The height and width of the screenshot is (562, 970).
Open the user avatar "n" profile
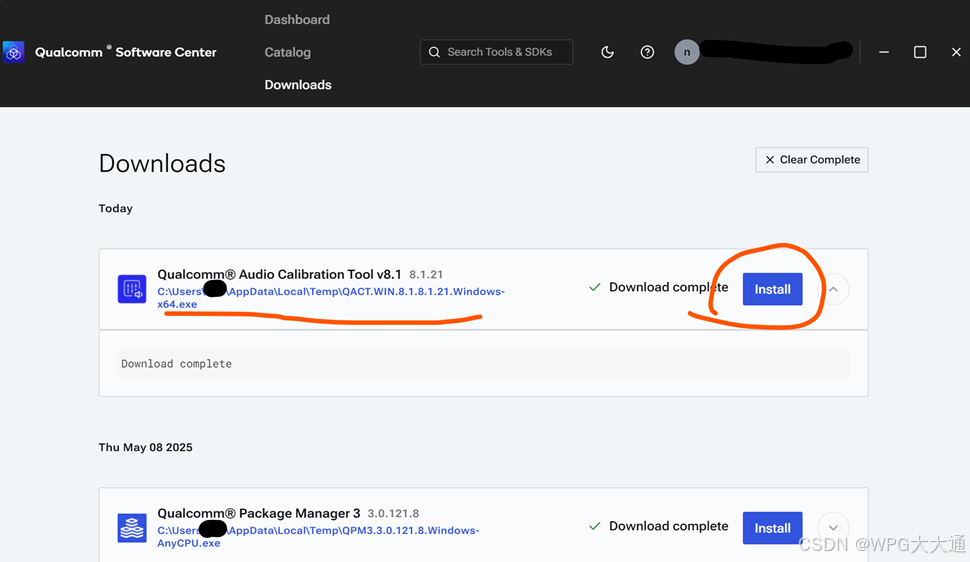click(x=687, y=52)
